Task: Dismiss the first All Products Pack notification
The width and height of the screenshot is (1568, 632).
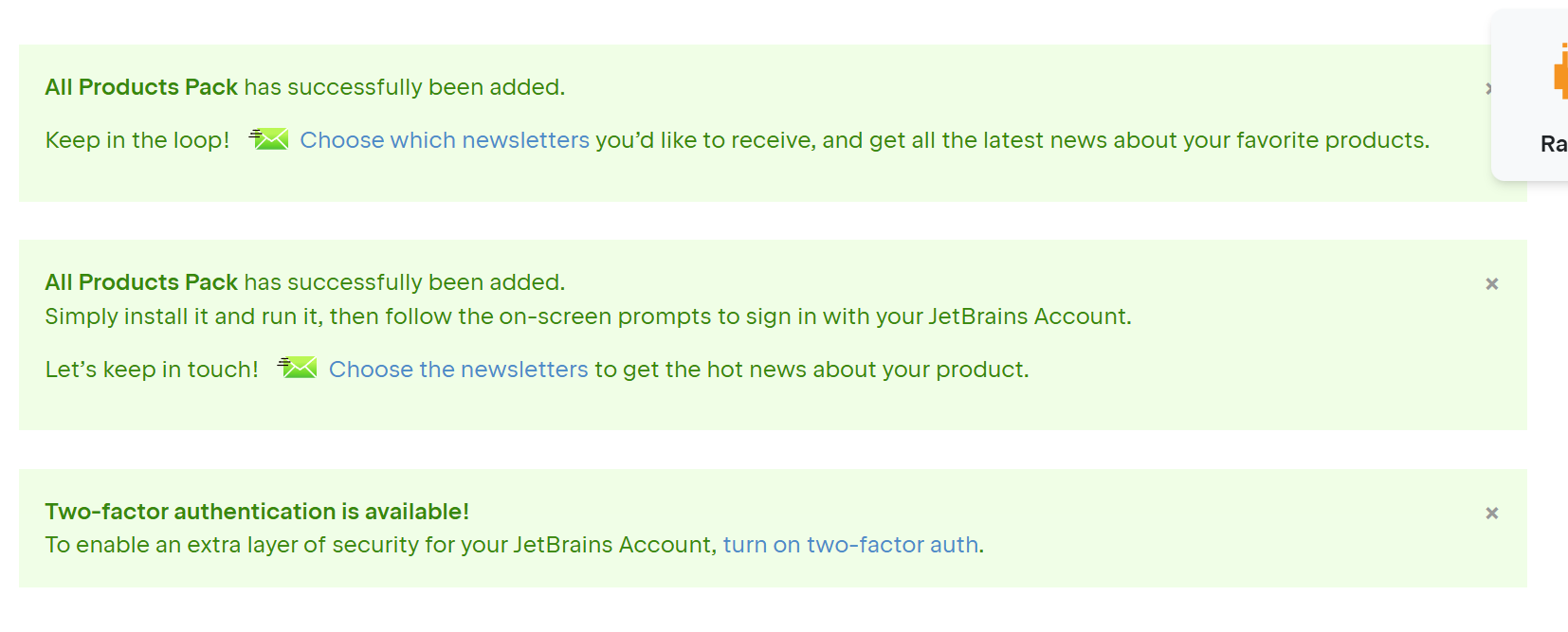Action: point(1488,89)
